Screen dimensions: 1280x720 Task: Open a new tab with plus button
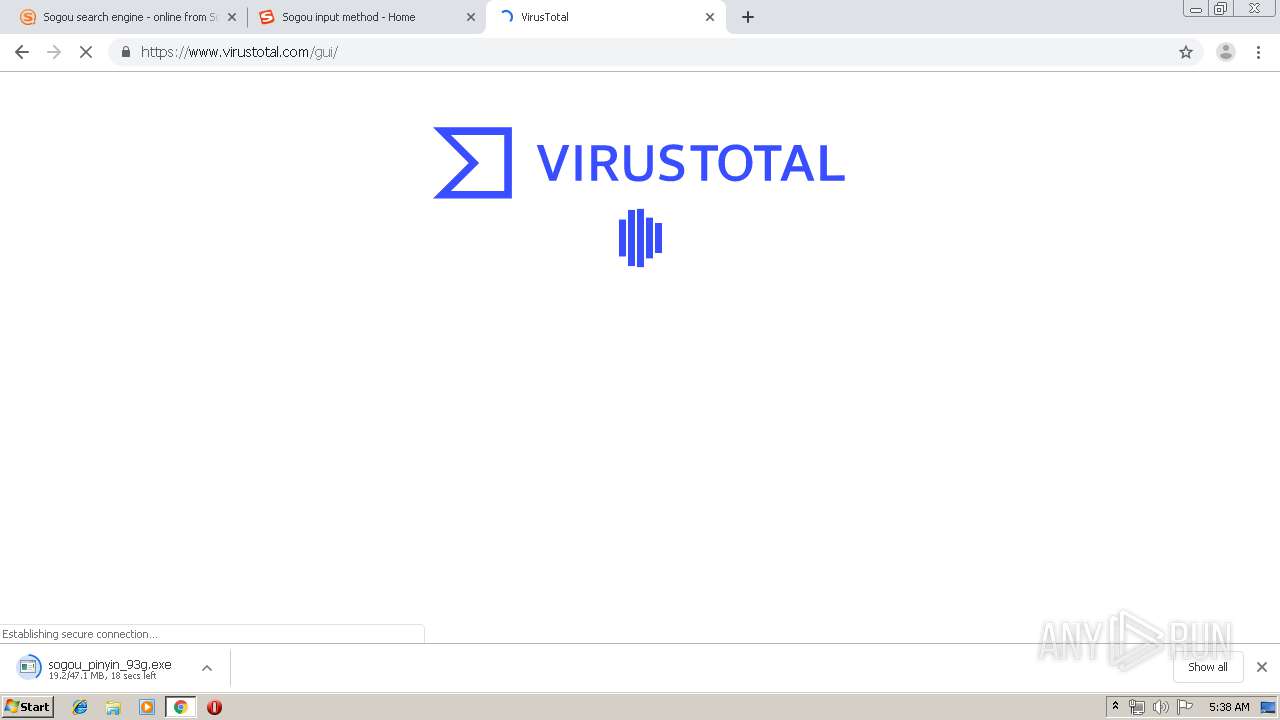tap(748, 17)
